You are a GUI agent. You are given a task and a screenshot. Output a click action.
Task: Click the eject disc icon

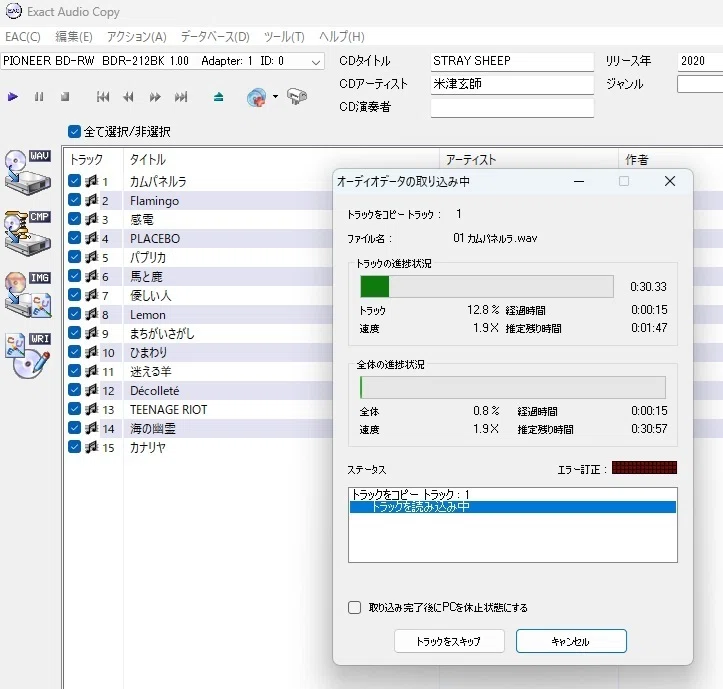point(219,96)
